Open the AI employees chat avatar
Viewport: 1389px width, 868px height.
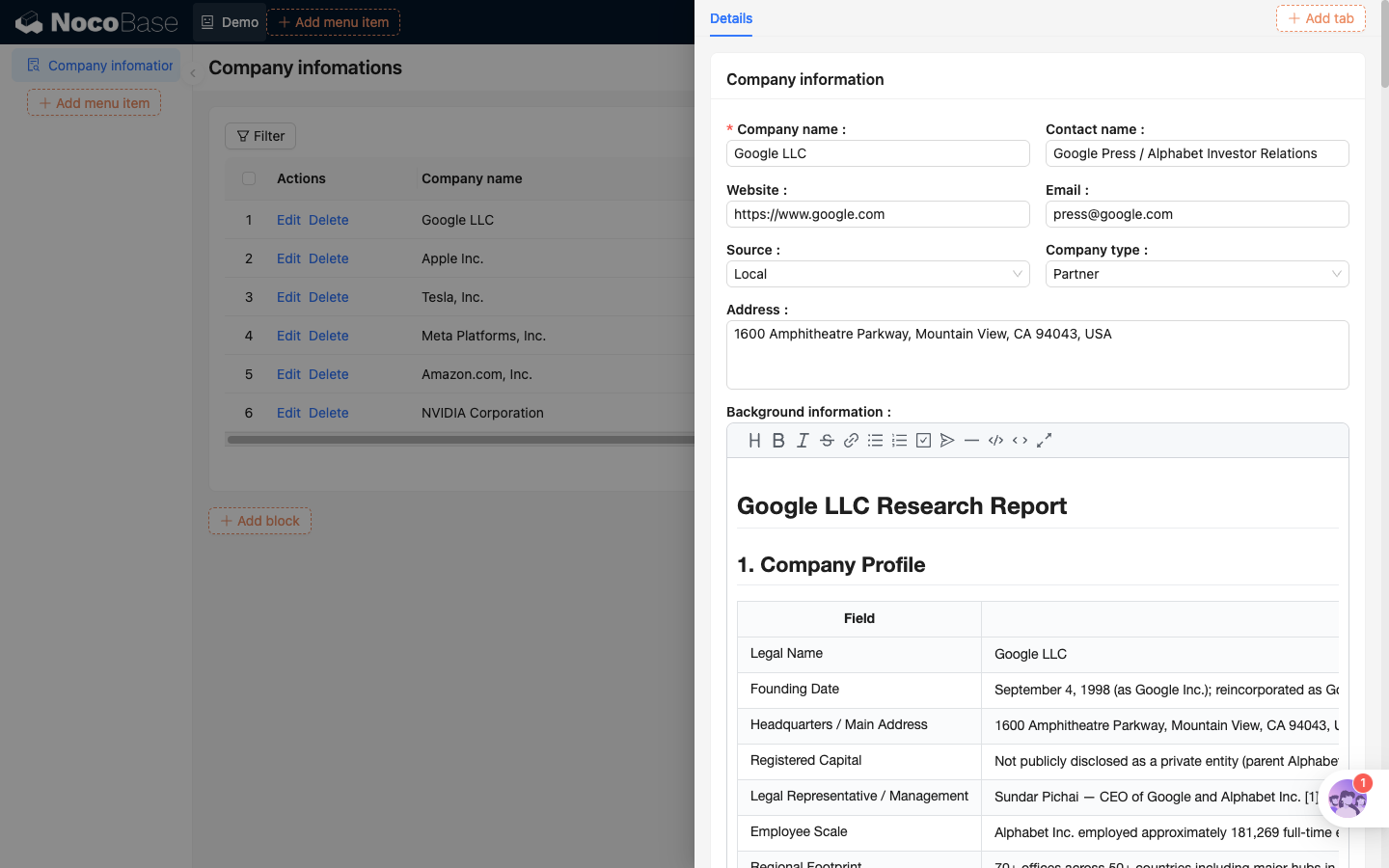(x=1348, y=799)
